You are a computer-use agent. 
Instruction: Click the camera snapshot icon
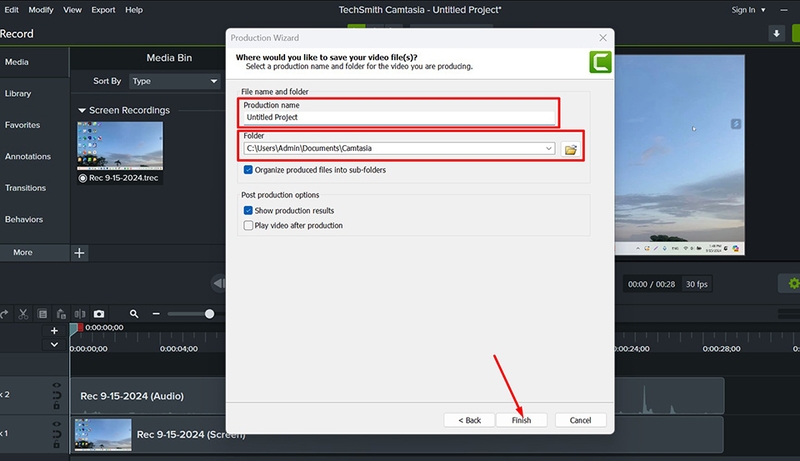[99, 314]
